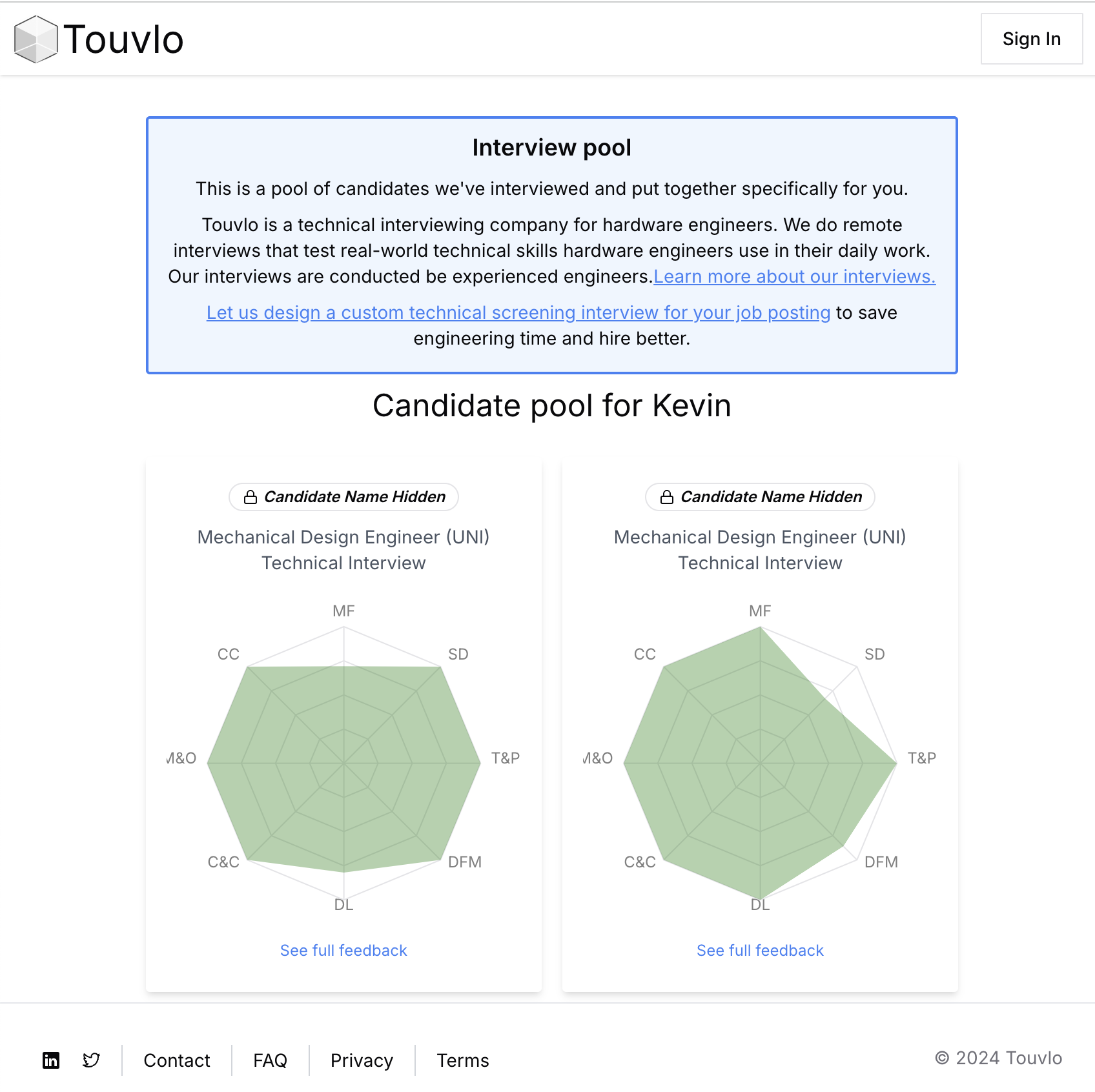
Task: See full feedback for second candidate
Action: tap(760, 951)
